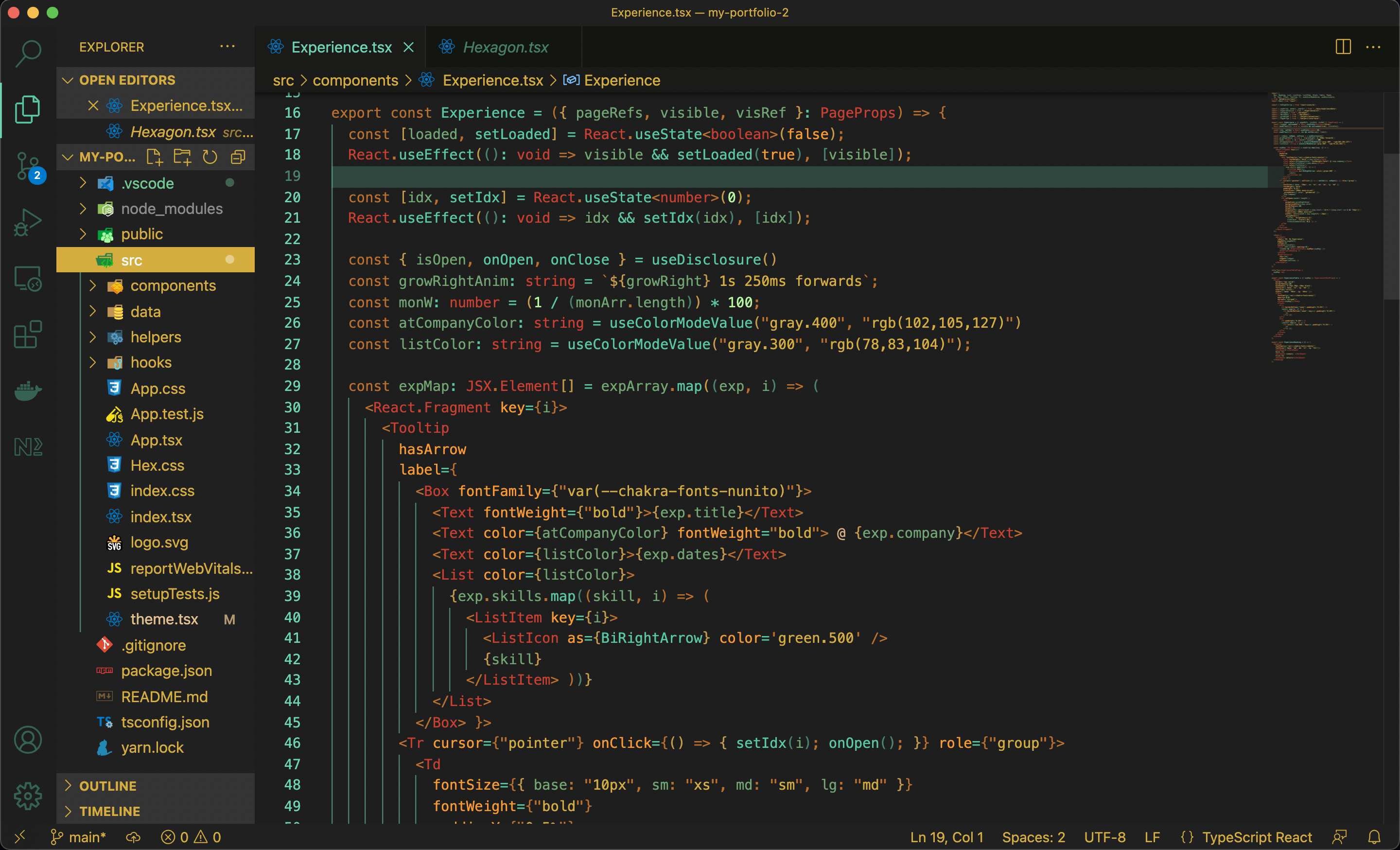Split the editor to the right
The height and width of the screenshot is (850, 1400).
coord(1343,47)
